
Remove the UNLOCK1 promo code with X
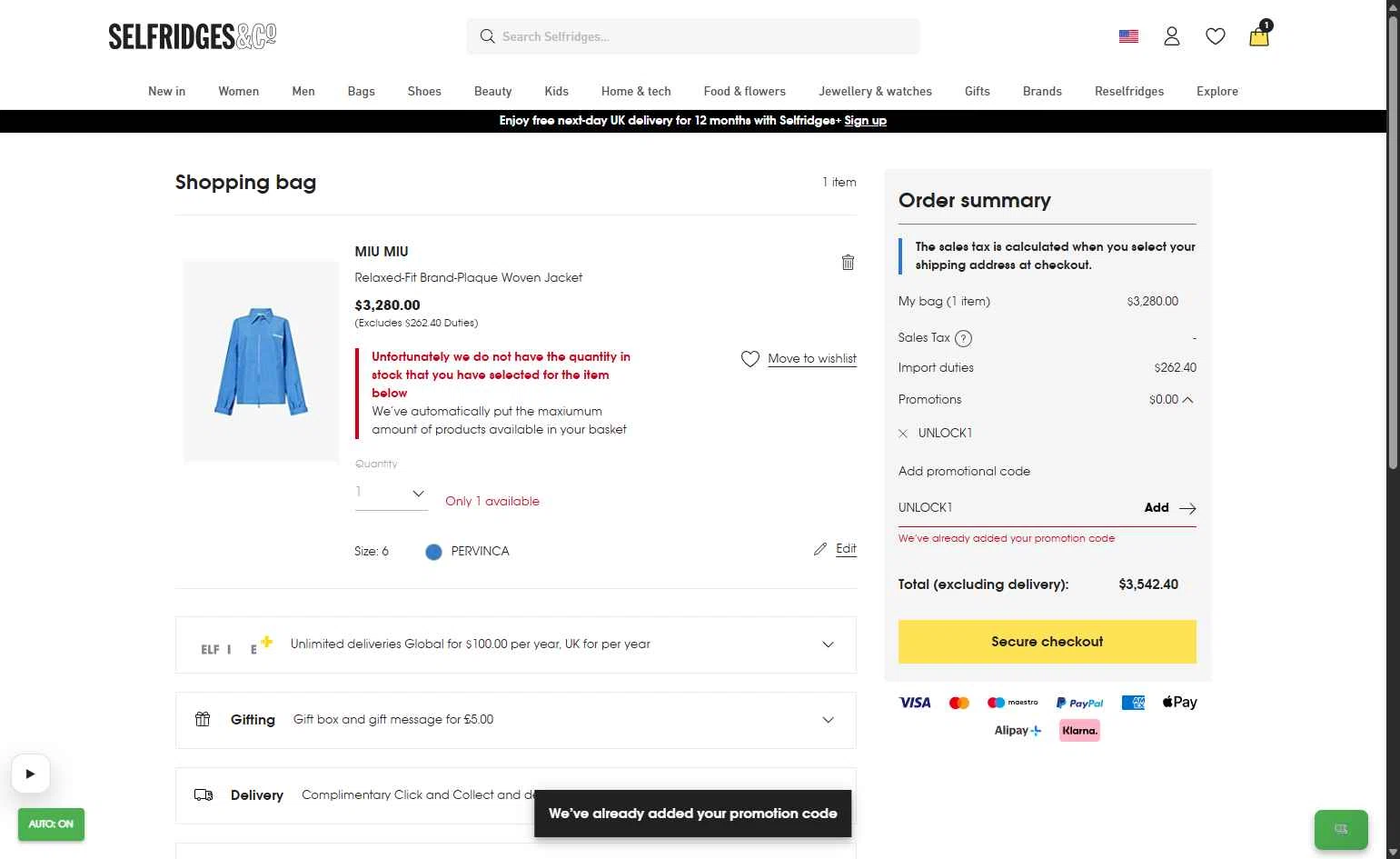[903, 434]
